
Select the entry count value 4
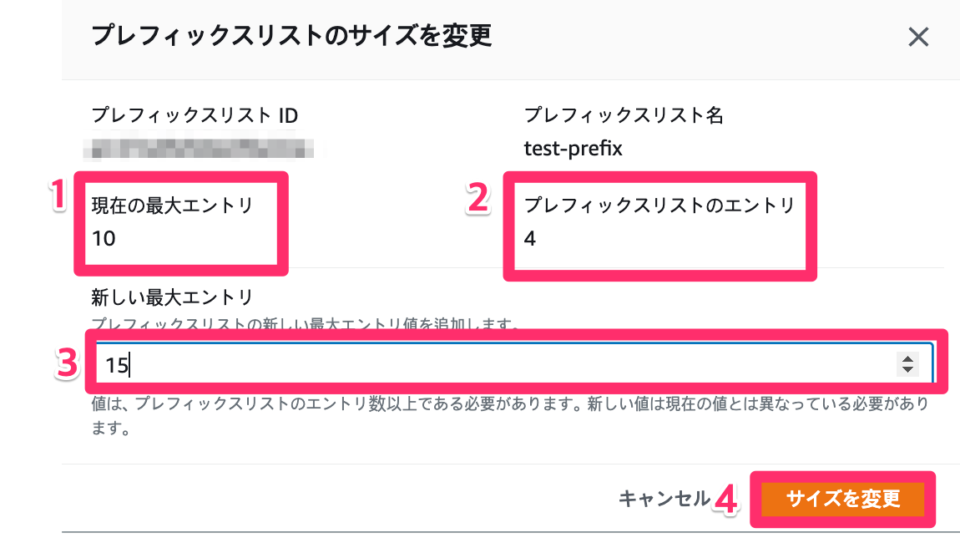click(530, 238)
